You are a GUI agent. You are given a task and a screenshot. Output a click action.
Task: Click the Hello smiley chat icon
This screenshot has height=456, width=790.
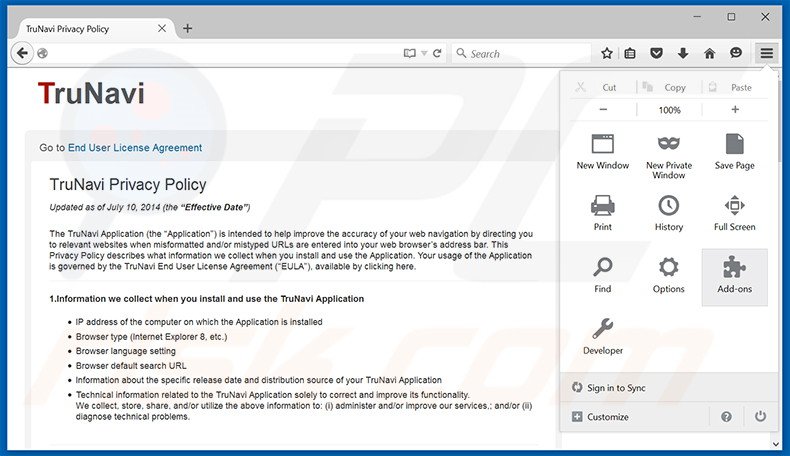(736, 52)
